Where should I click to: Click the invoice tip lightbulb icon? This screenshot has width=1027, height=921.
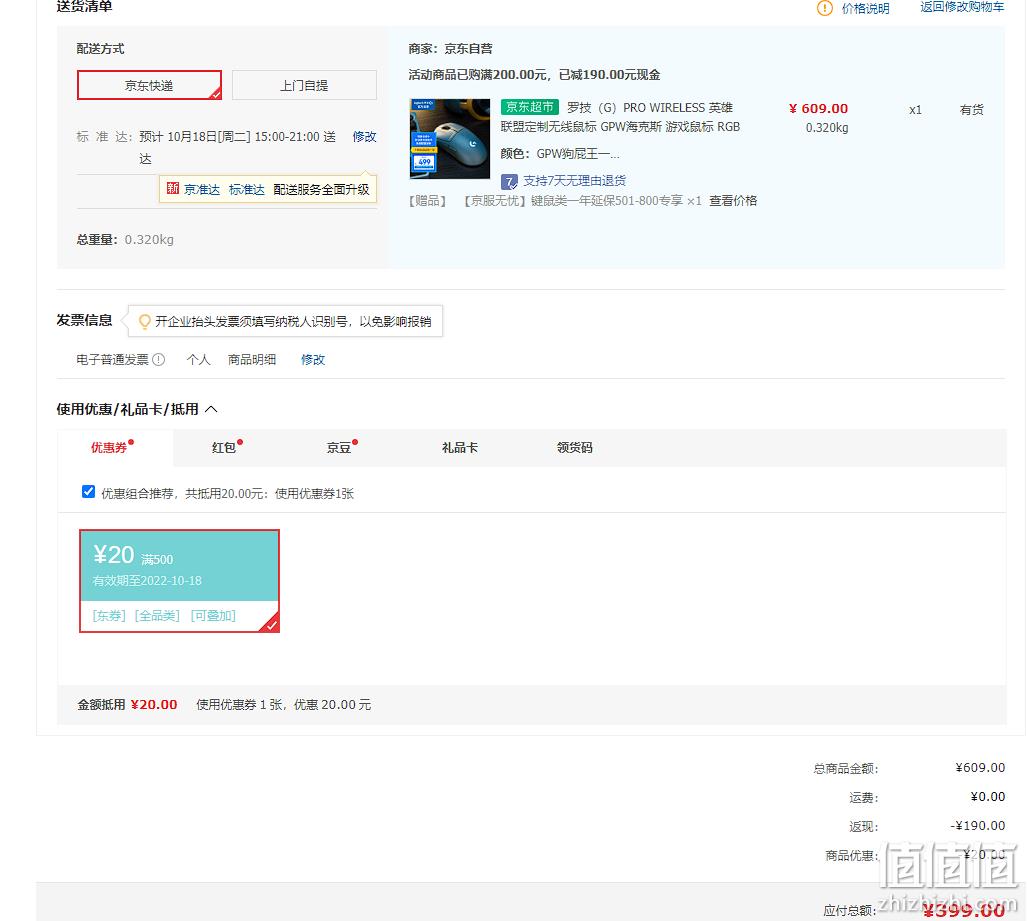point(145,322)
